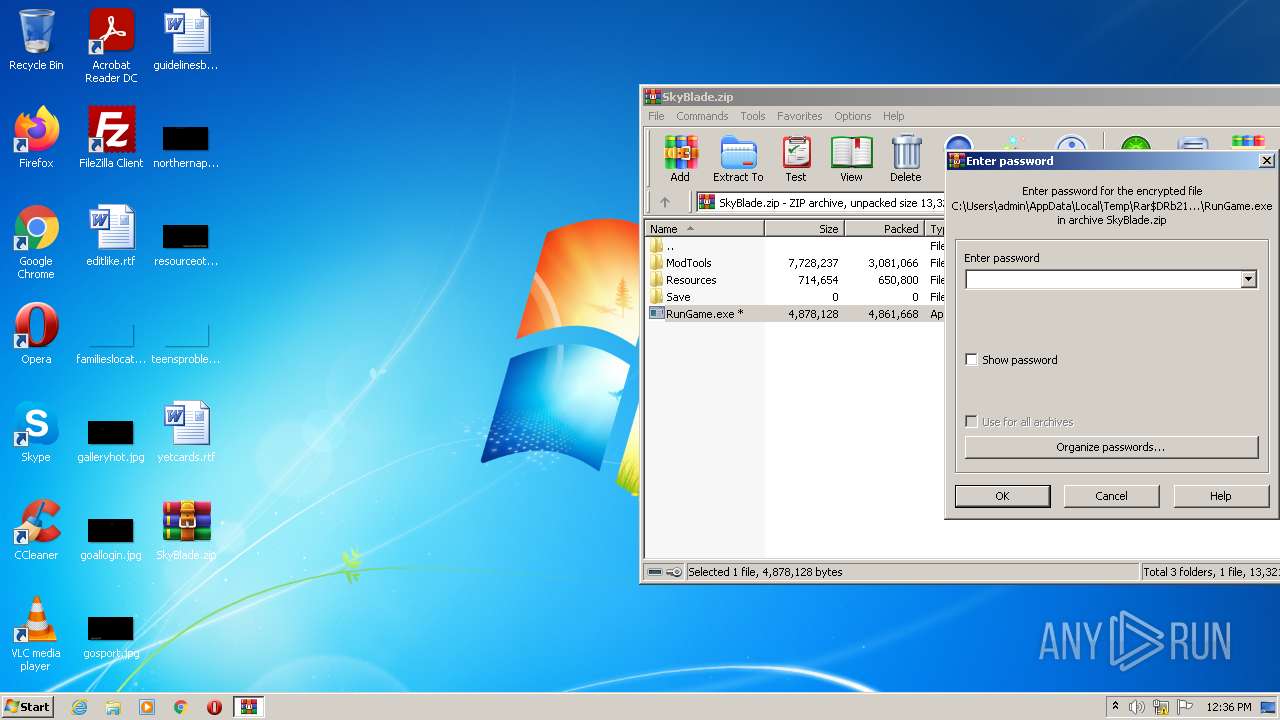This screenshot has height=720, width=1280.
Task: Open CCleaner desktop shortcut
Action: (x=36, y=529)
